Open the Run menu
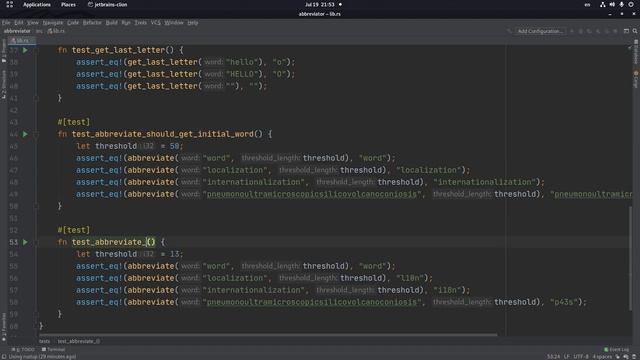 (x=126, y=22)
